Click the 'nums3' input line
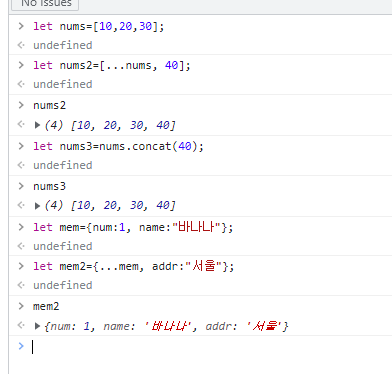This screenshot has width=392, height=374. pos(49,186)
